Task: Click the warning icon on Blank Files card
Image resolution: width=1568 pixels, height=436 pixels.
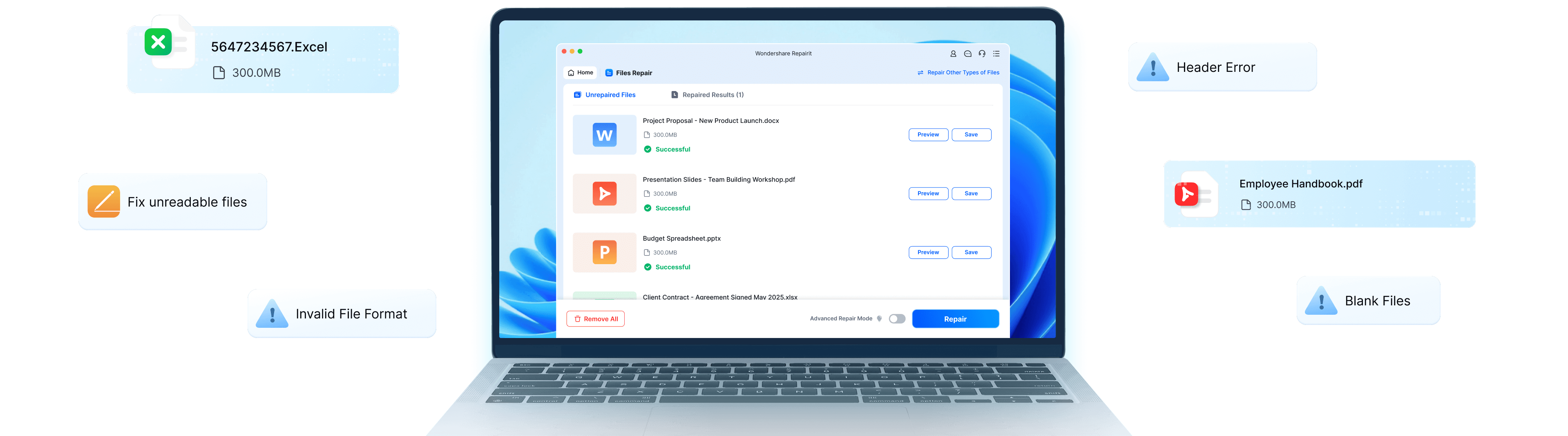Action: click(1322, 301)
